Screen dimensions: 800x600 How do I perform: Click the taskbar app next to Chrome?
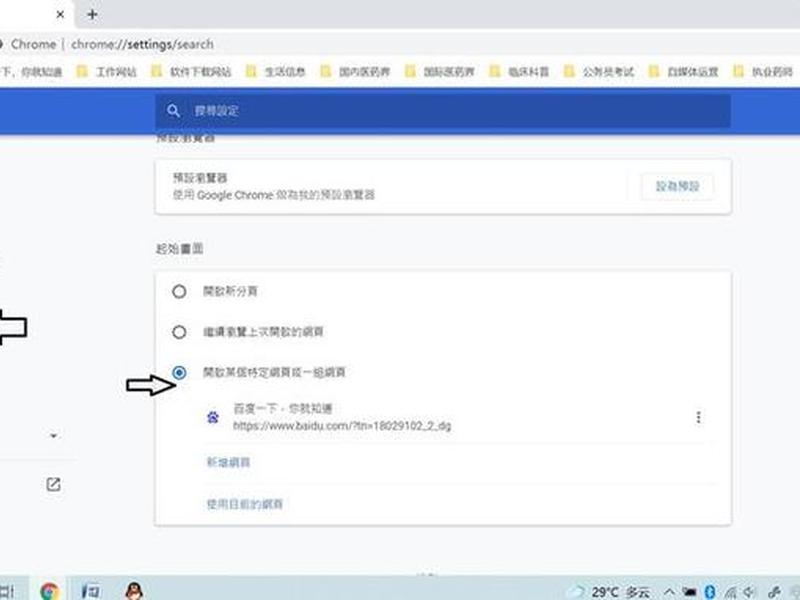coord(91,591)
